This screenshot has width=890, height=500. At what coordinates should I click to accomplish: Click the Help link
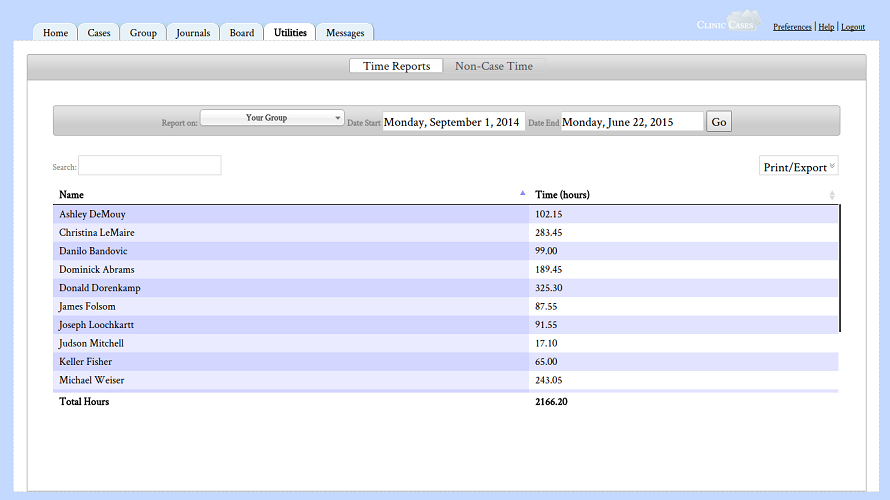click(x=826, y=27)
